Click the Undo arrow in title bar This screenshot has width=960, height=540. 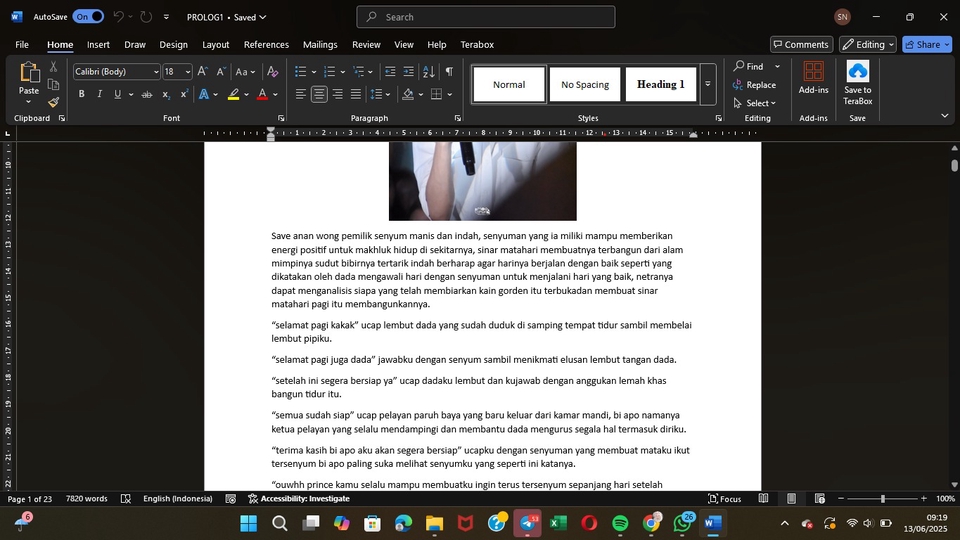point(118,17)
